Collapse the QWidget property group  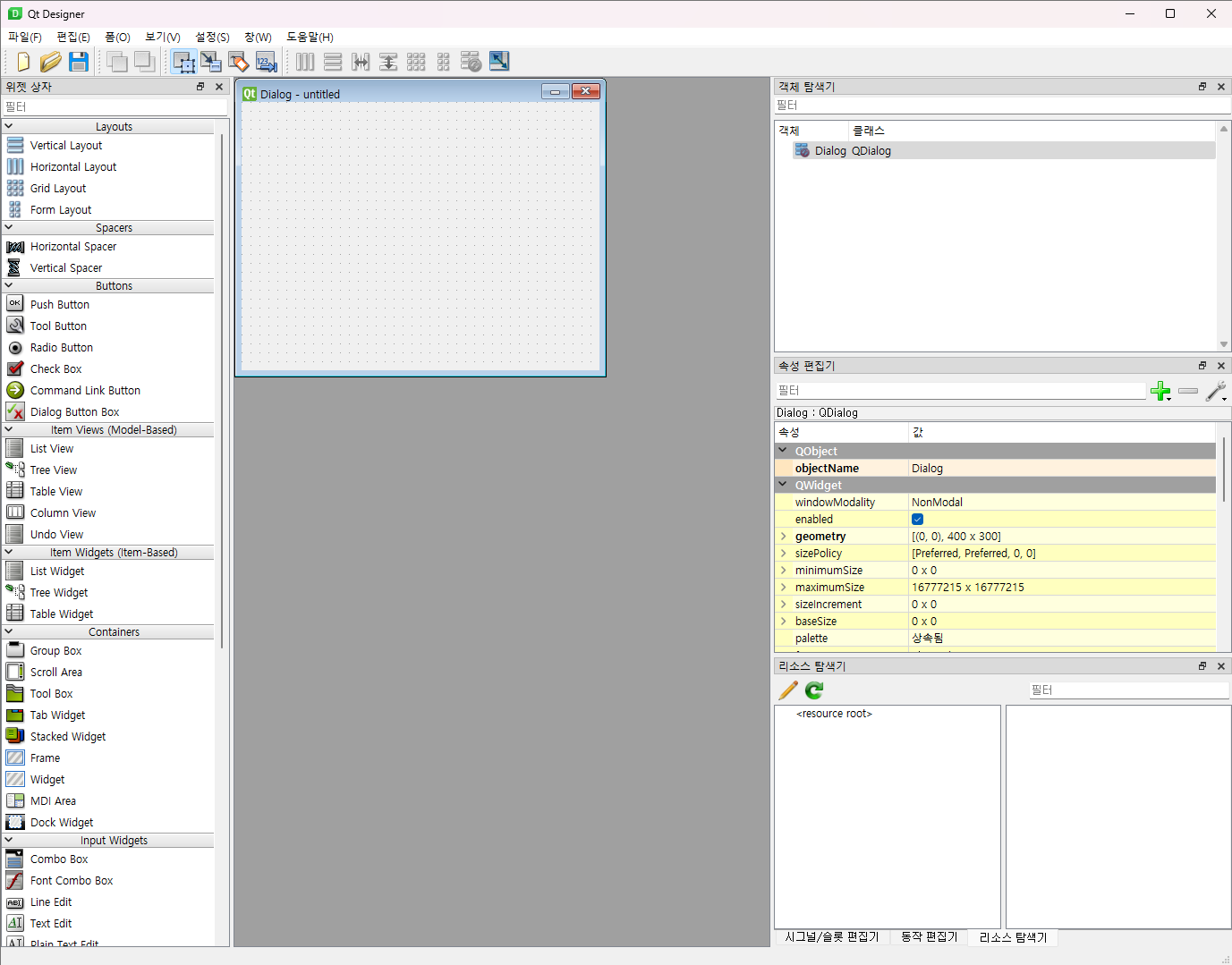pyautogui.click(x=783, y=485)
